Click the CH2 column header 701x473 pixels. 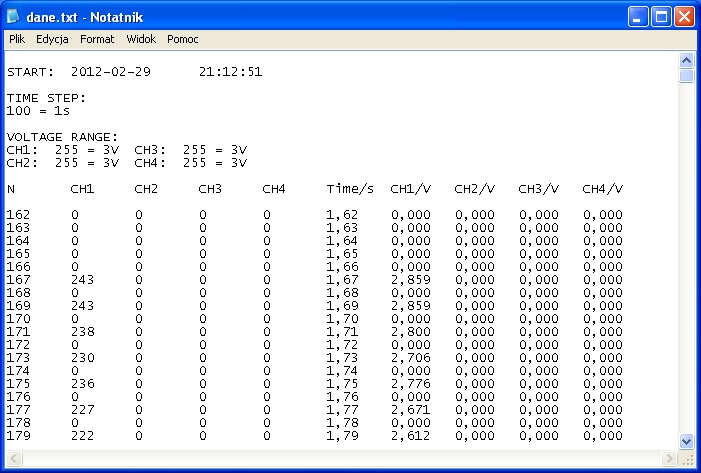point(146,189)
